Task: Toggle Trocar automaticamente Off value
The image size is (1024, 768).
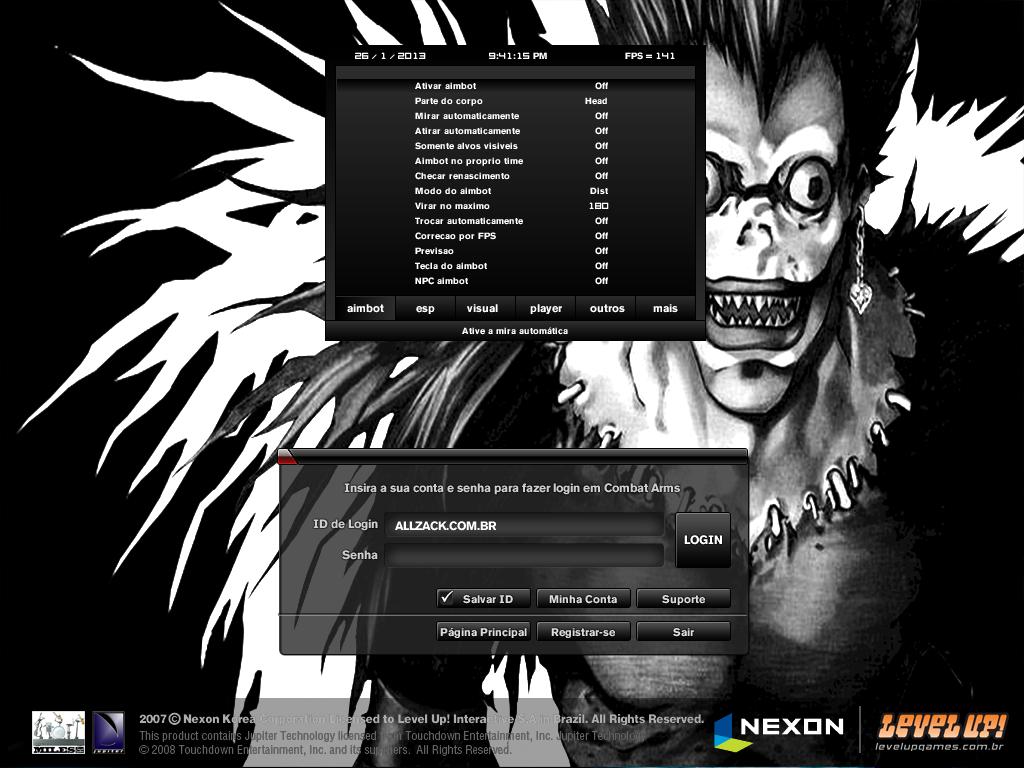Action: pyautogui.click(x=601, y=221)
